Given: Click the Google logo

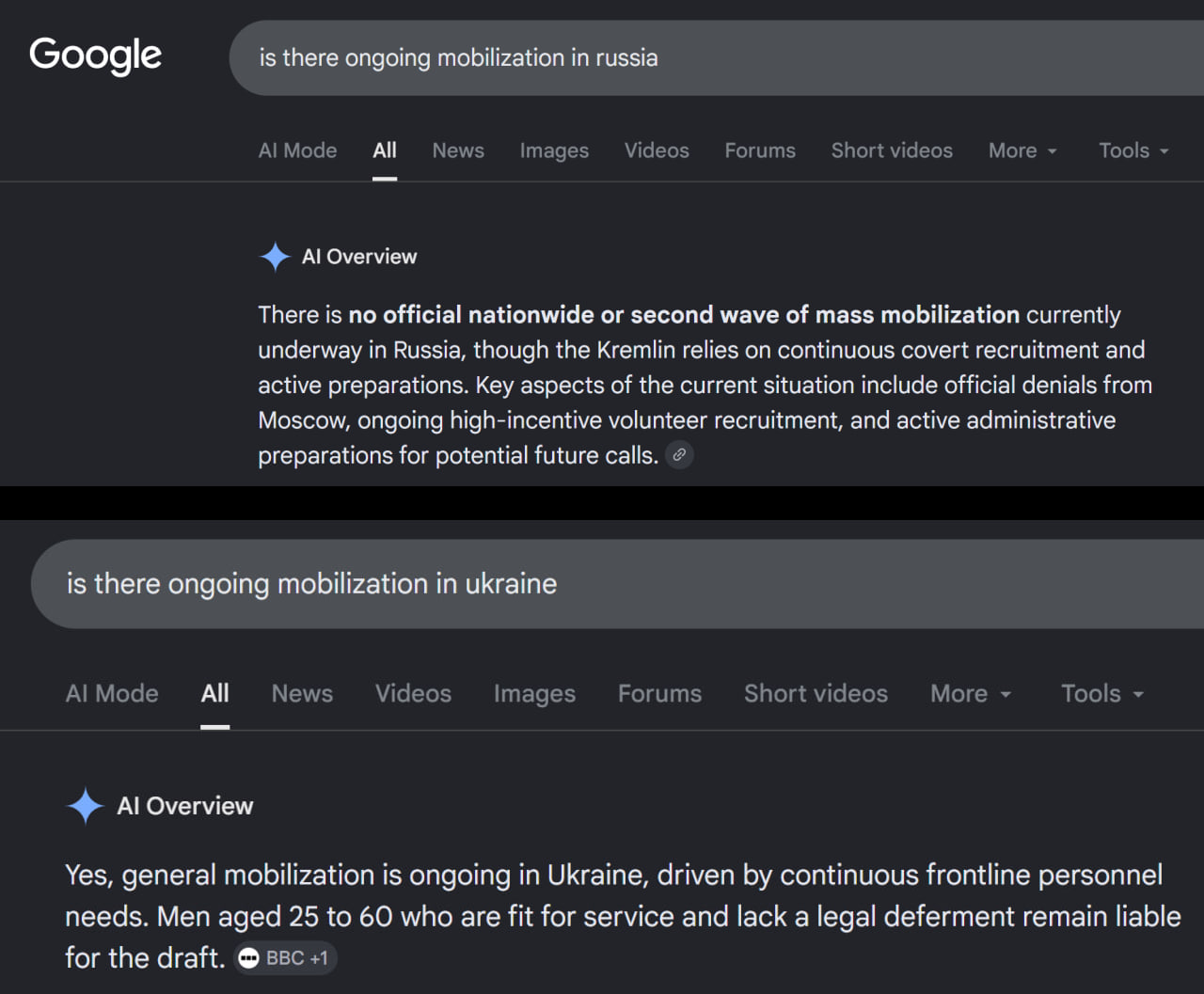Looking at the screenshot, I should coord(95,55).
